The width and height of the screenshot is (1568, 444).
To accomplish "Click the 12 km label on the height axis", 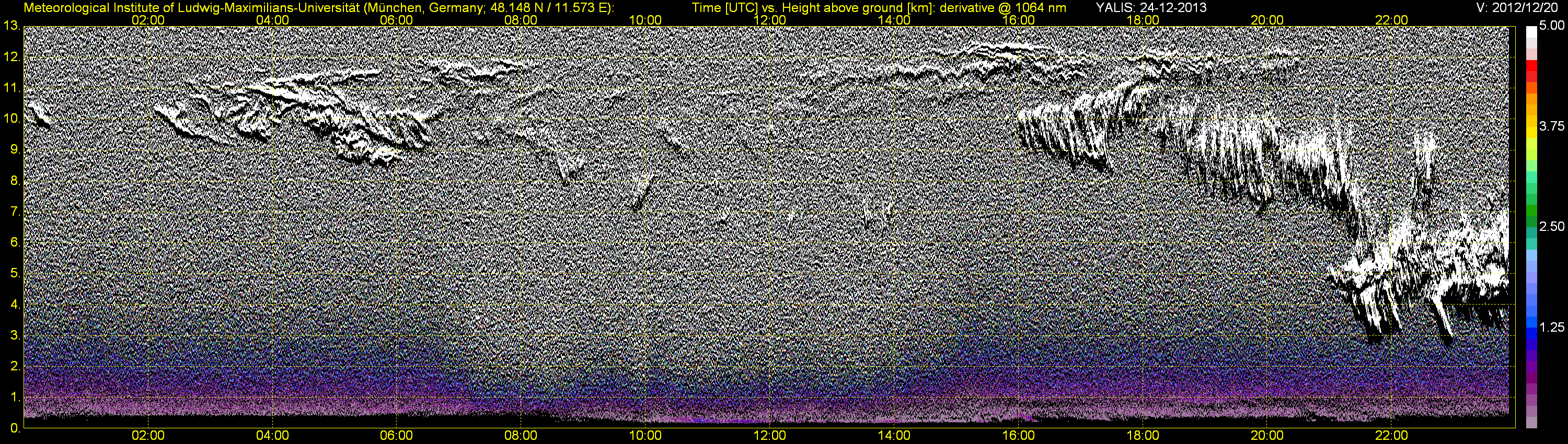I will coord(11,57).
